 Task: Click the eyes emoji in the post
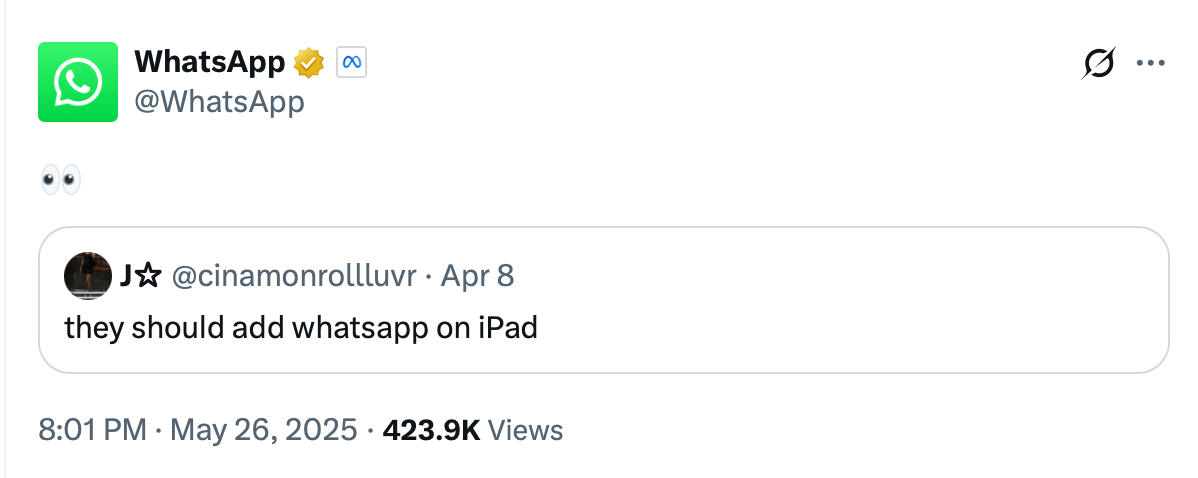(60, 181)
